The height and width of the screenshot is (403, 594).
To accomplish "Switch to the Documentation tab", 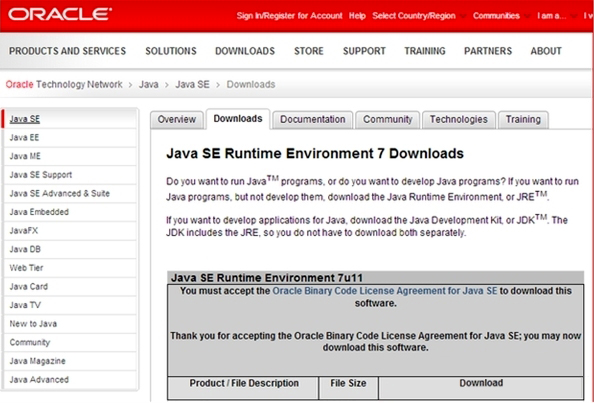I will [313, 120].
